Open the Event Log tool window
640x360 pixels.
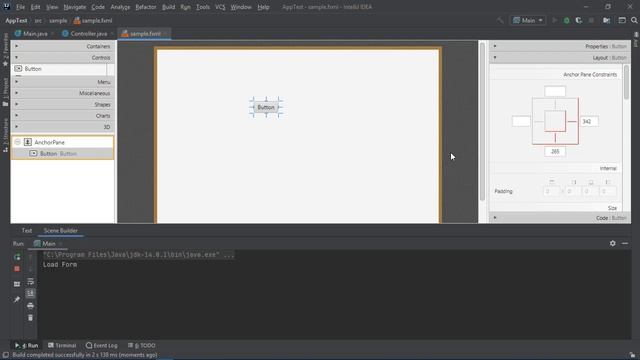pyautogui.click(x=102, y=345)
